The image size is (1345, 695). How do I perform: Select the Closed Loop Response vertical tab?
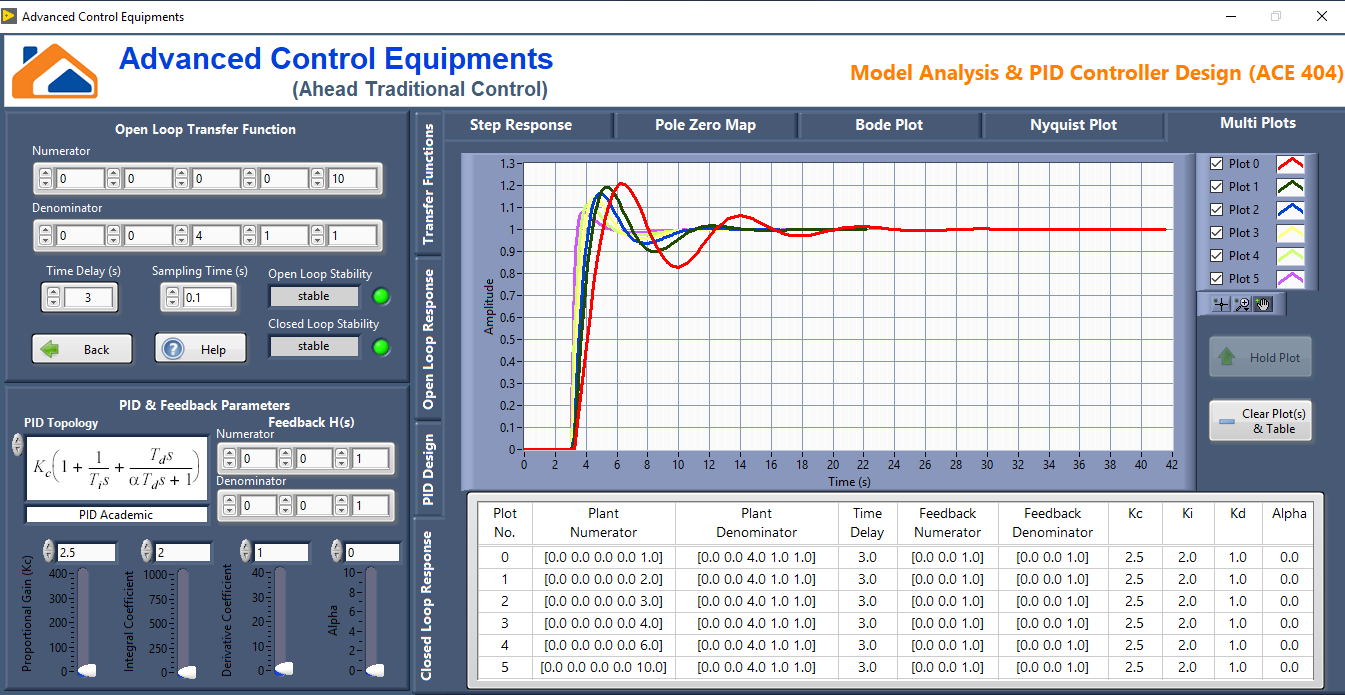coord(428,605)
